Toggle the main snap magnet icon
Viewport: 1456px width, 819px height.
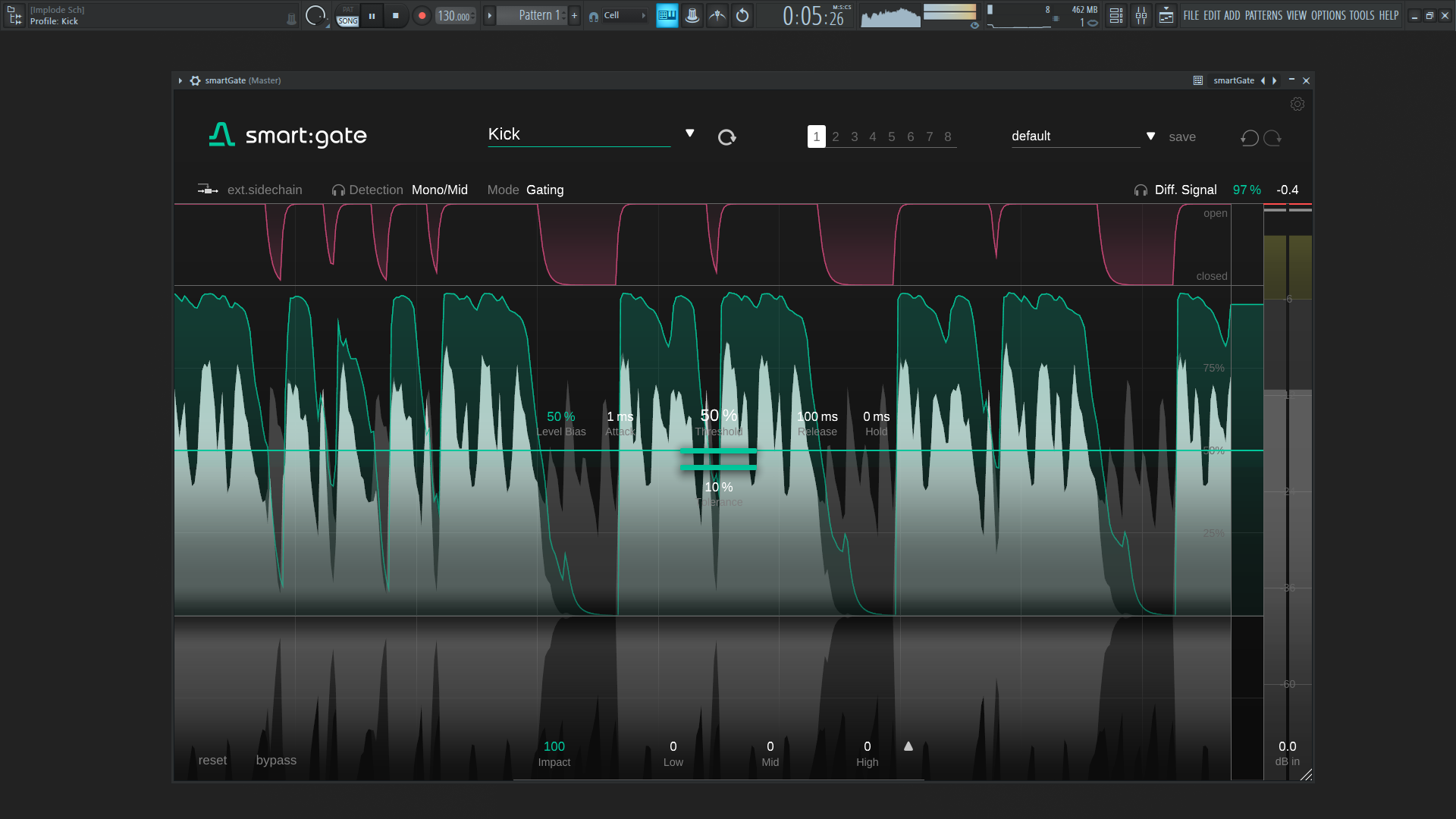point(594,16)
